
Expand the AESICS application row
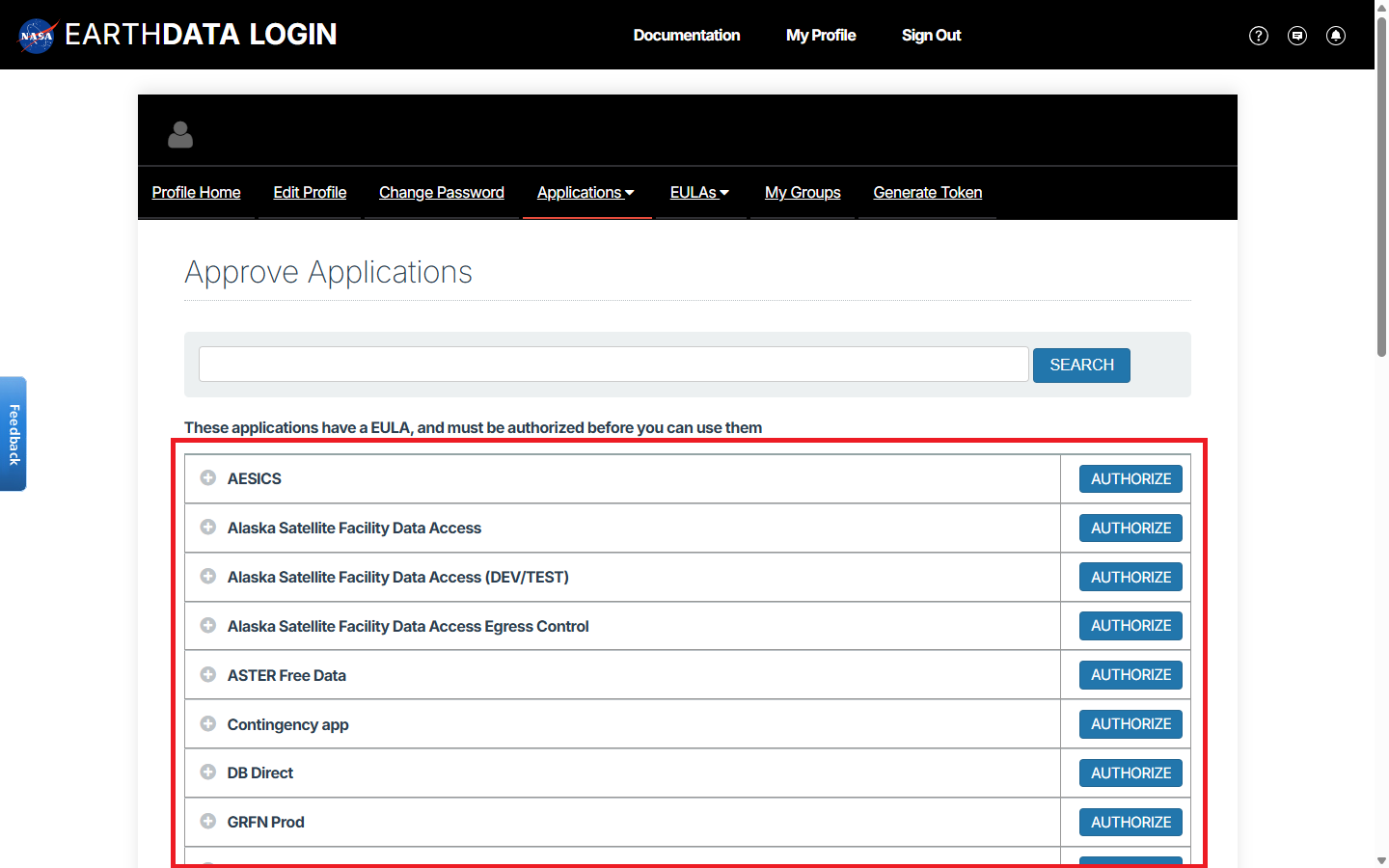[x=207, y=477]
